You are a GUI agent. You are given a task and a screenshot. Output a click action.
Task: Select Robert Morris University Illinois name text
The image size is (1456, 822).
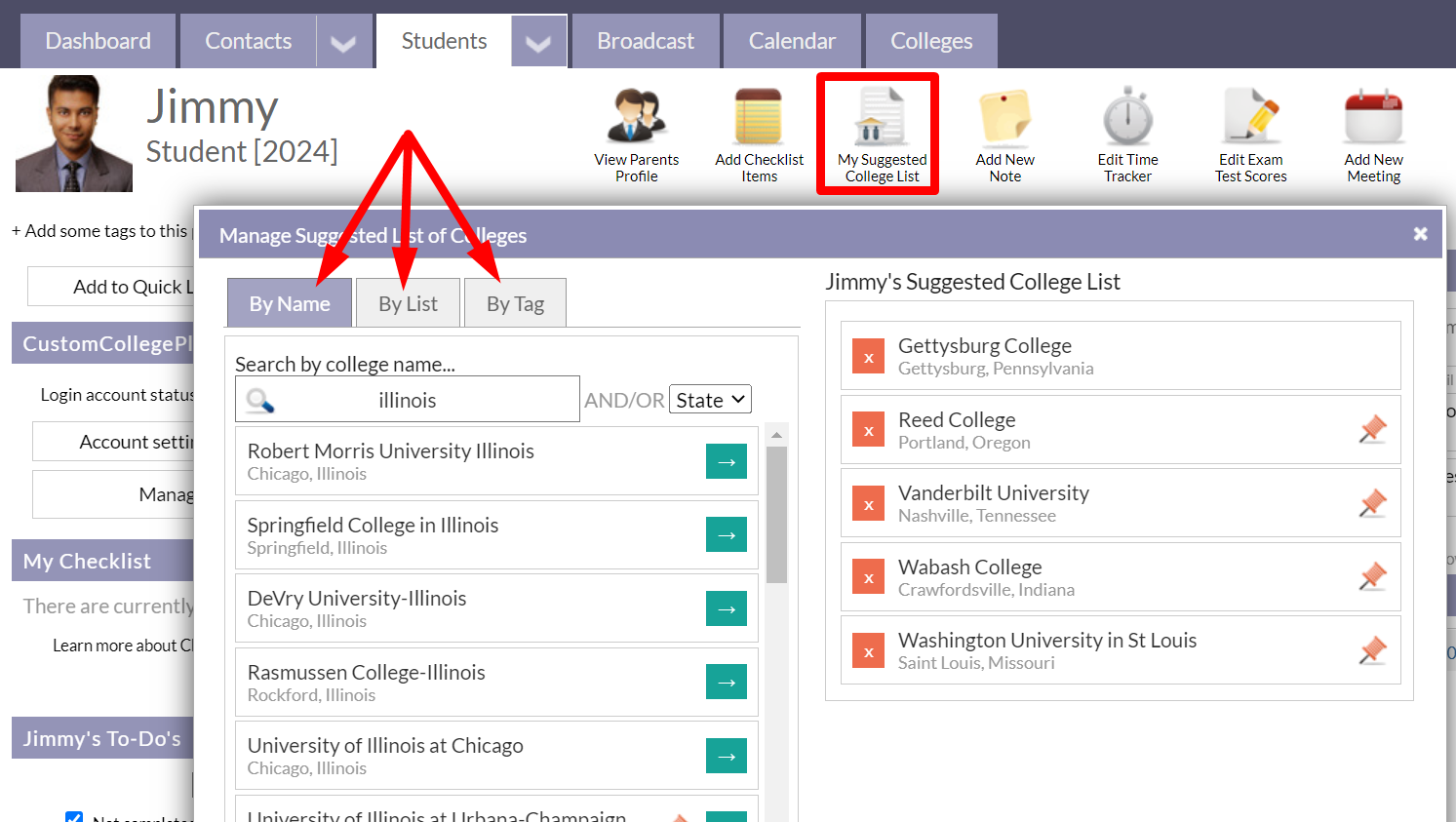click(x=390, y=450)
